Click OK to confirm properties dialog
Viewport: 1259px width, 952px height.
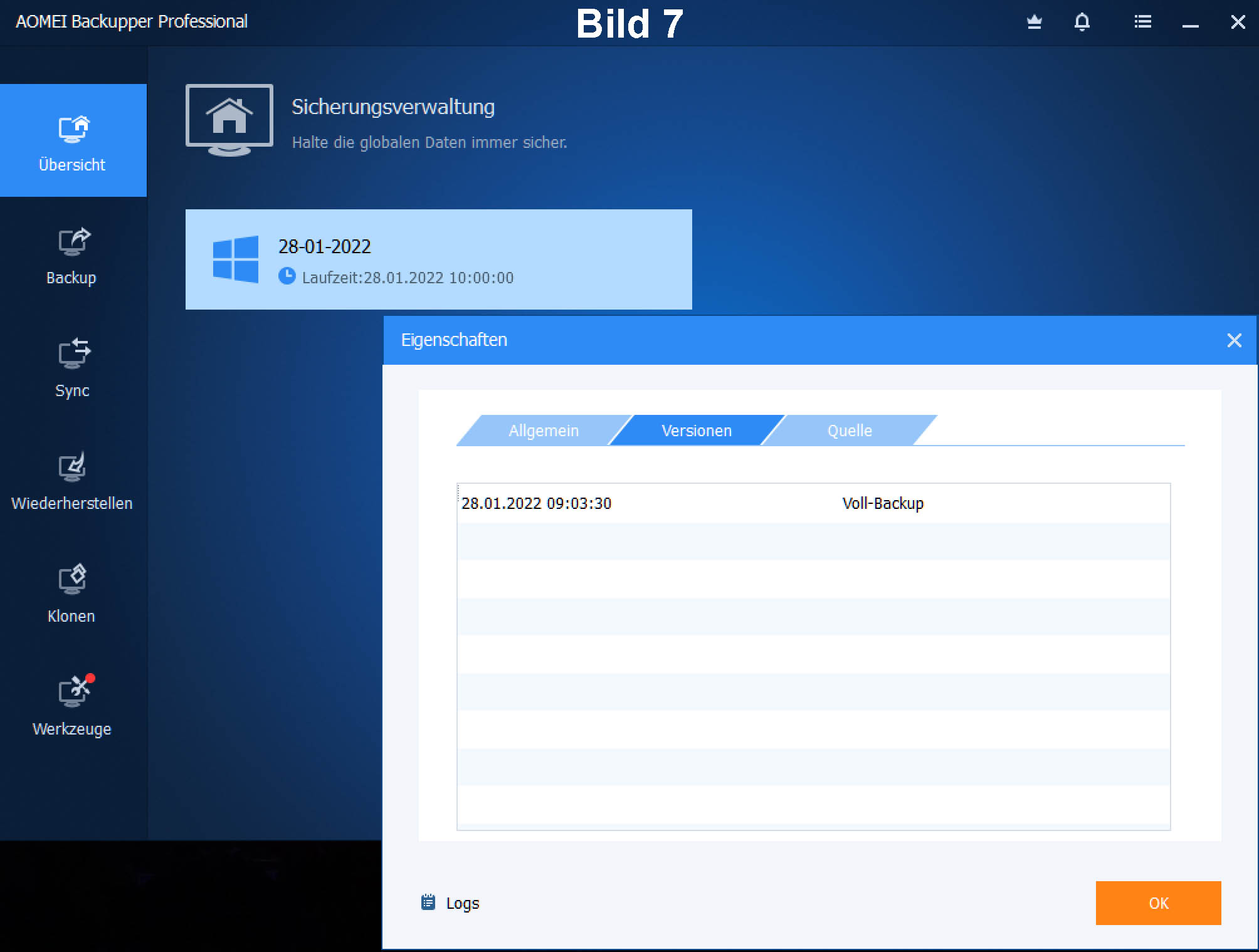pos(1156,903)
